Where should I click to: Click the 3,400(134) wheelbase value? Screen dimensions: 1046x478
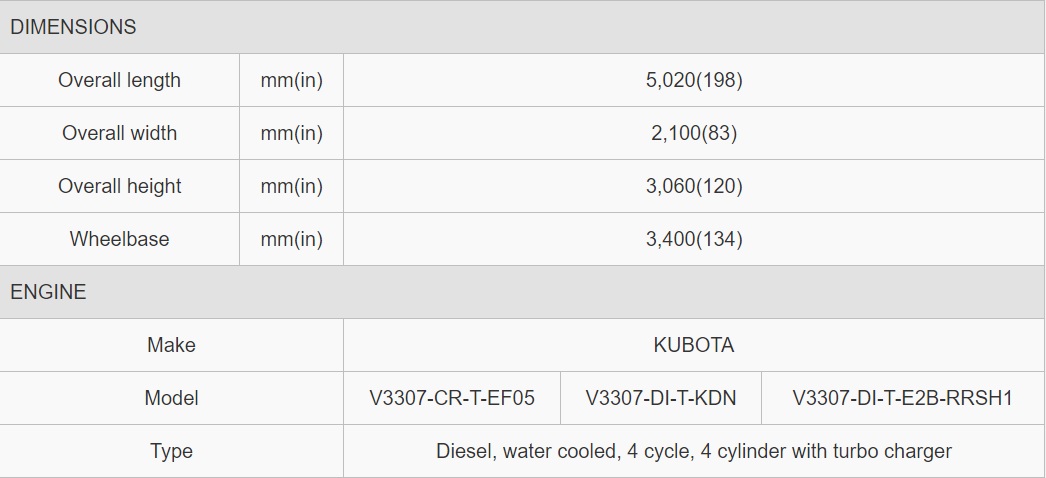[694, 239]
